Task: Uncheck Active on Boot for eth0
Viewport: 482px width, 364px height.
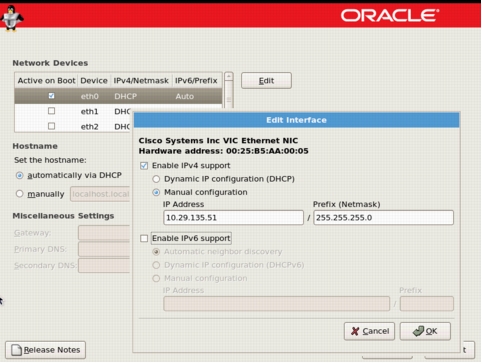Action: [x=51, y=96]
